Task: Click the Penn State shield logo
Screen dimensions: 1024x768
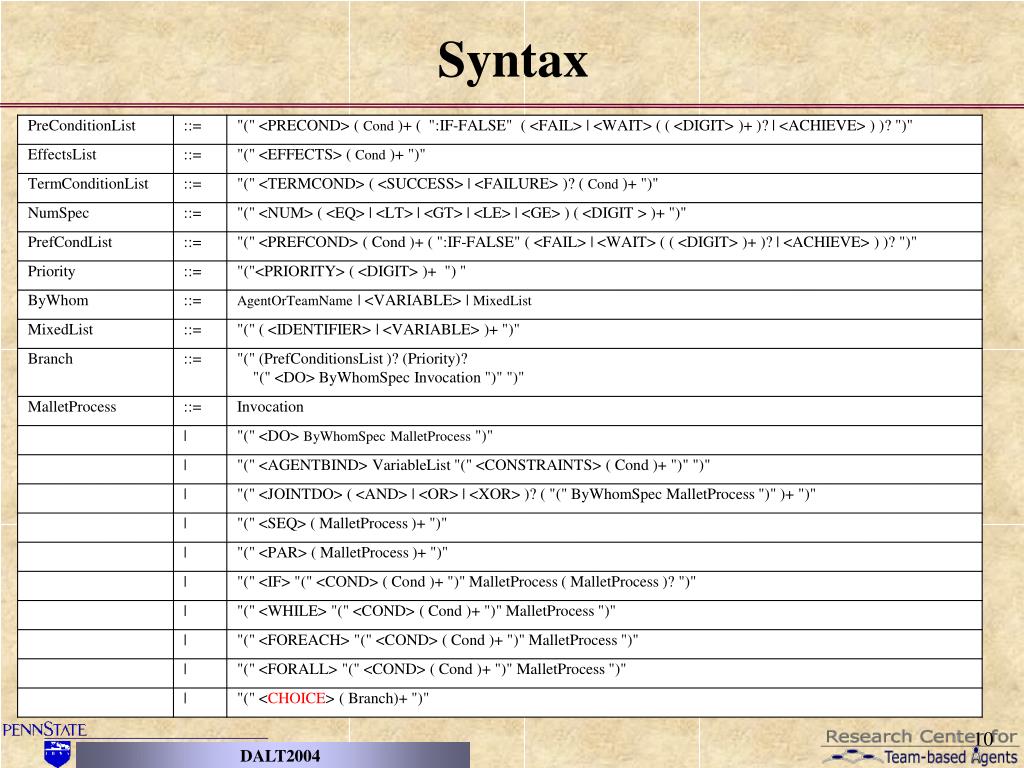Action: [x=57, y=754]
